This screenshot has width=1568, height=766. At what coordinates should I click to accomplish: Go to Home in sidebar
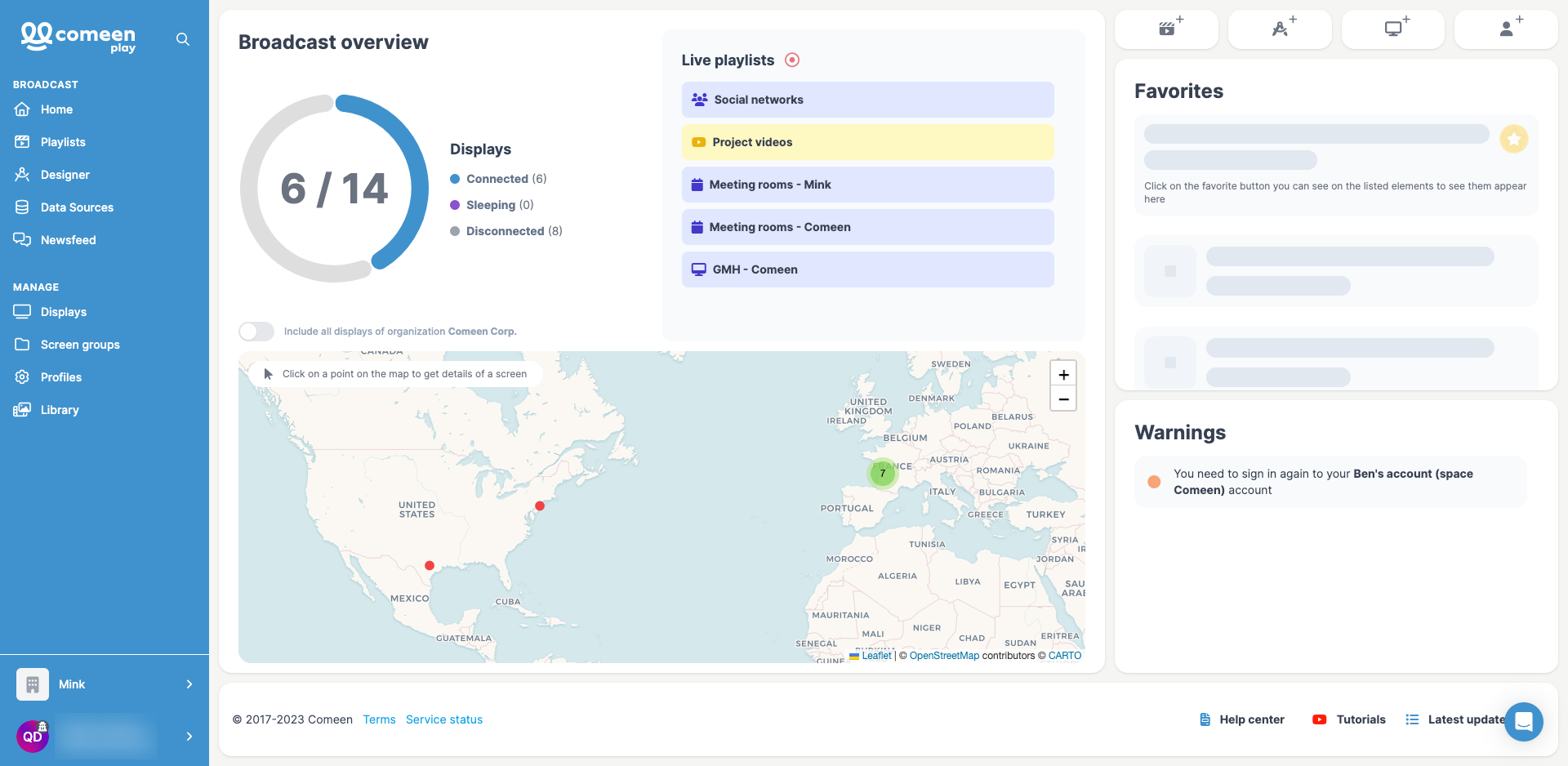(x=56, y=109)
